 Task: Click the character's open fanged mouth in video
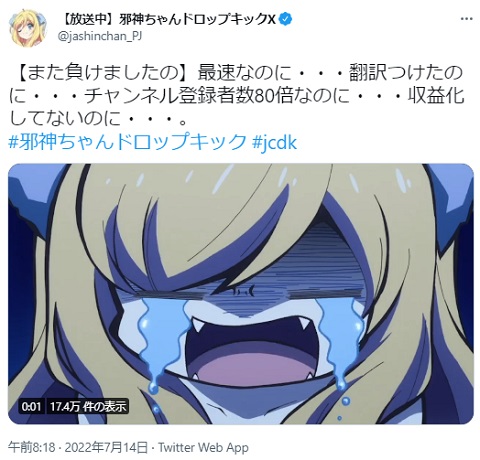[x=251, y=351]
